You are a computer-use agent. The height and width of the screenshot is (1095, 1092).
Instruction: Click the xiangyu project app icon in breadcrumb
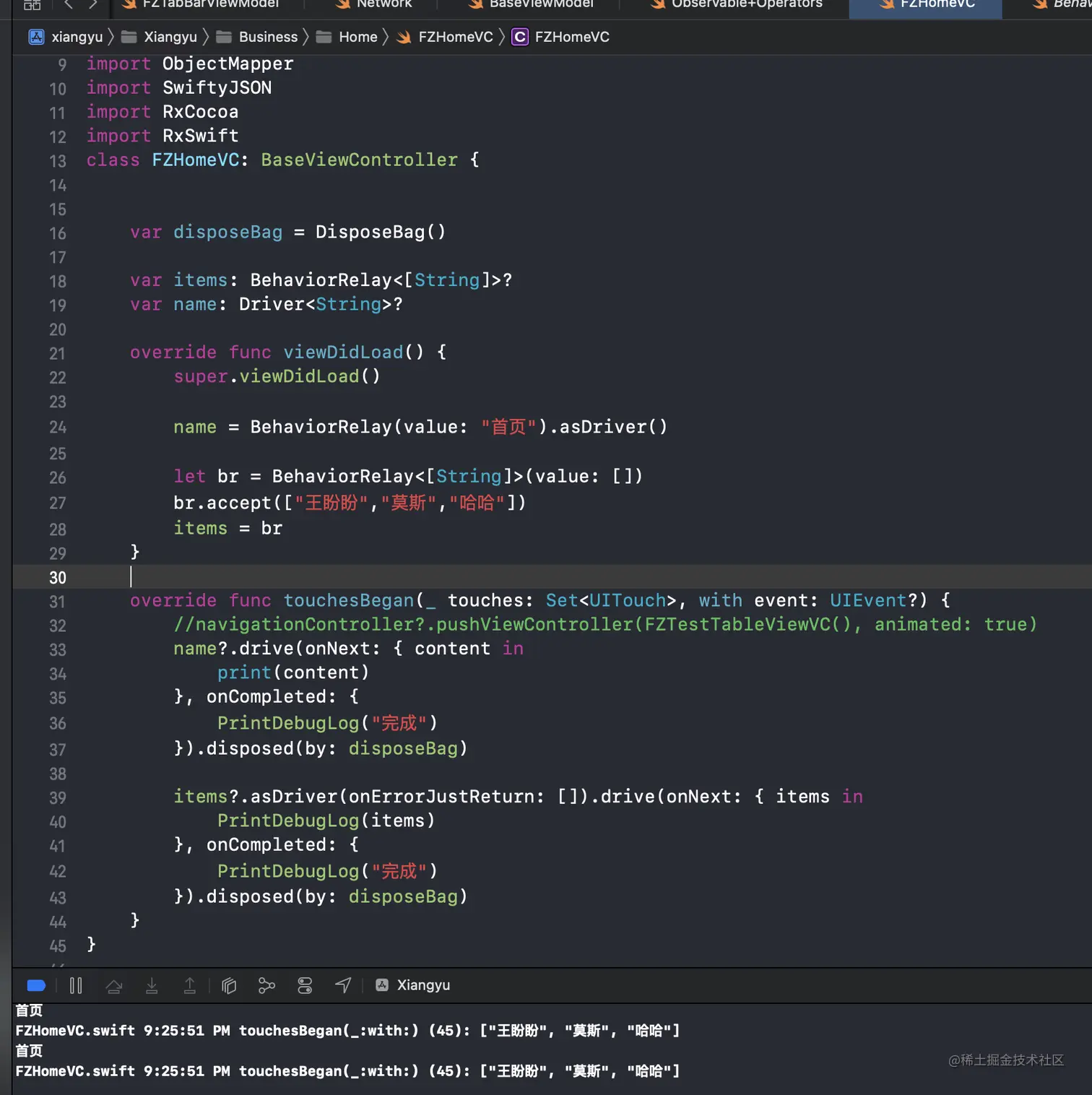(36, 37)
